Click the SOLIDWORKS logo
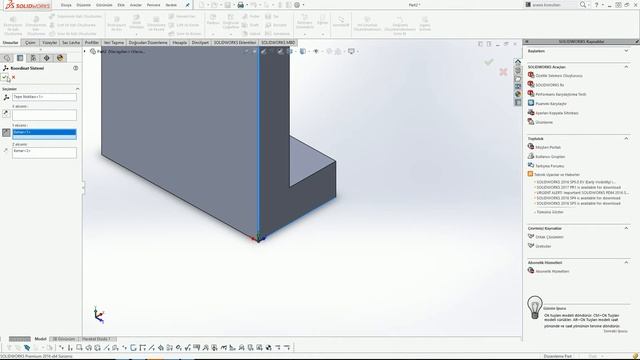The height and width of the screenshot is (360, 640). click(27, 5)
